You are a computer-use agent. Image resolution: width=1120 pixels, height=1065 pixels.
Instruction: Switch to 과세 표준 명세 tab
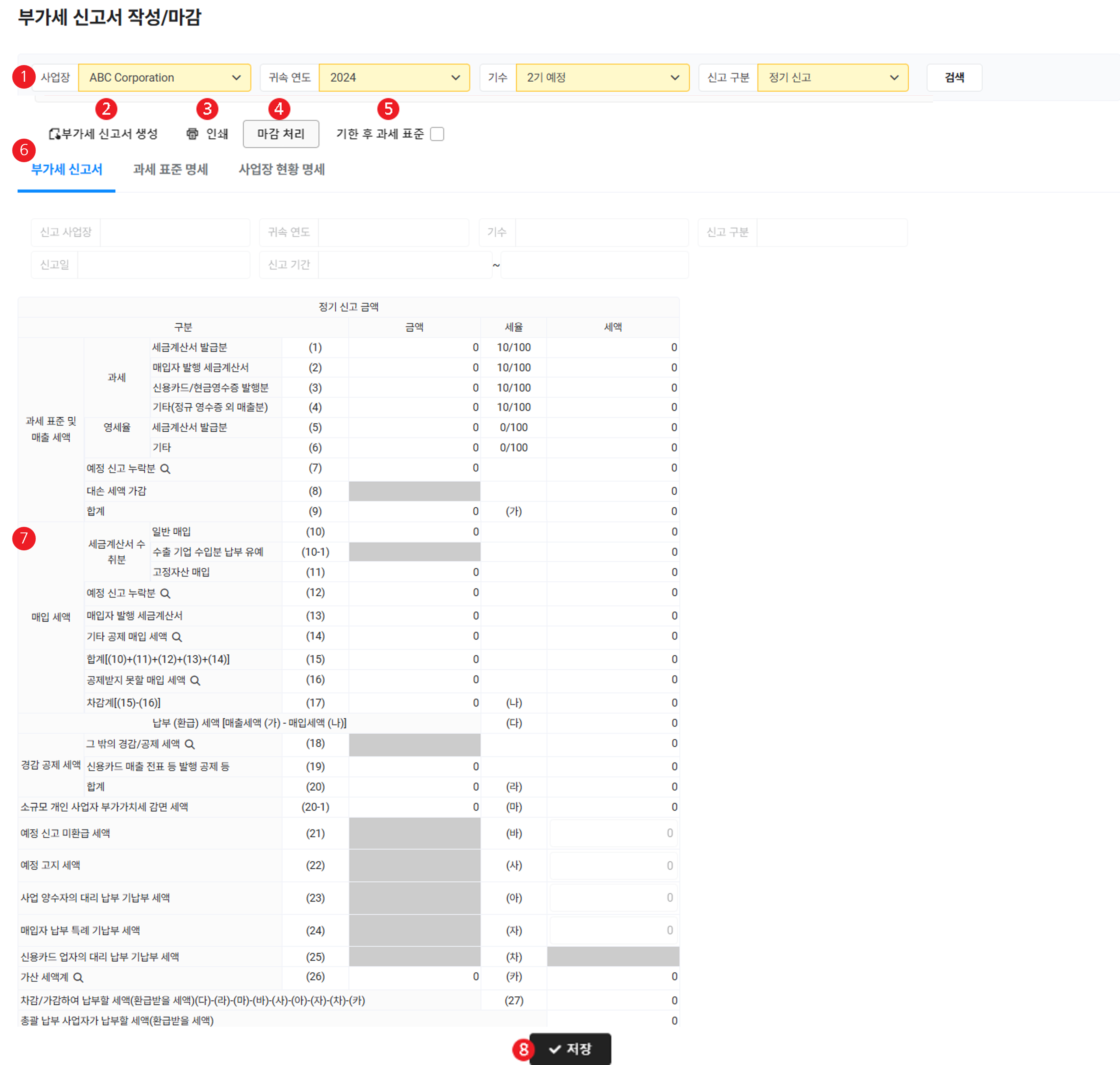tap(170, 170)
